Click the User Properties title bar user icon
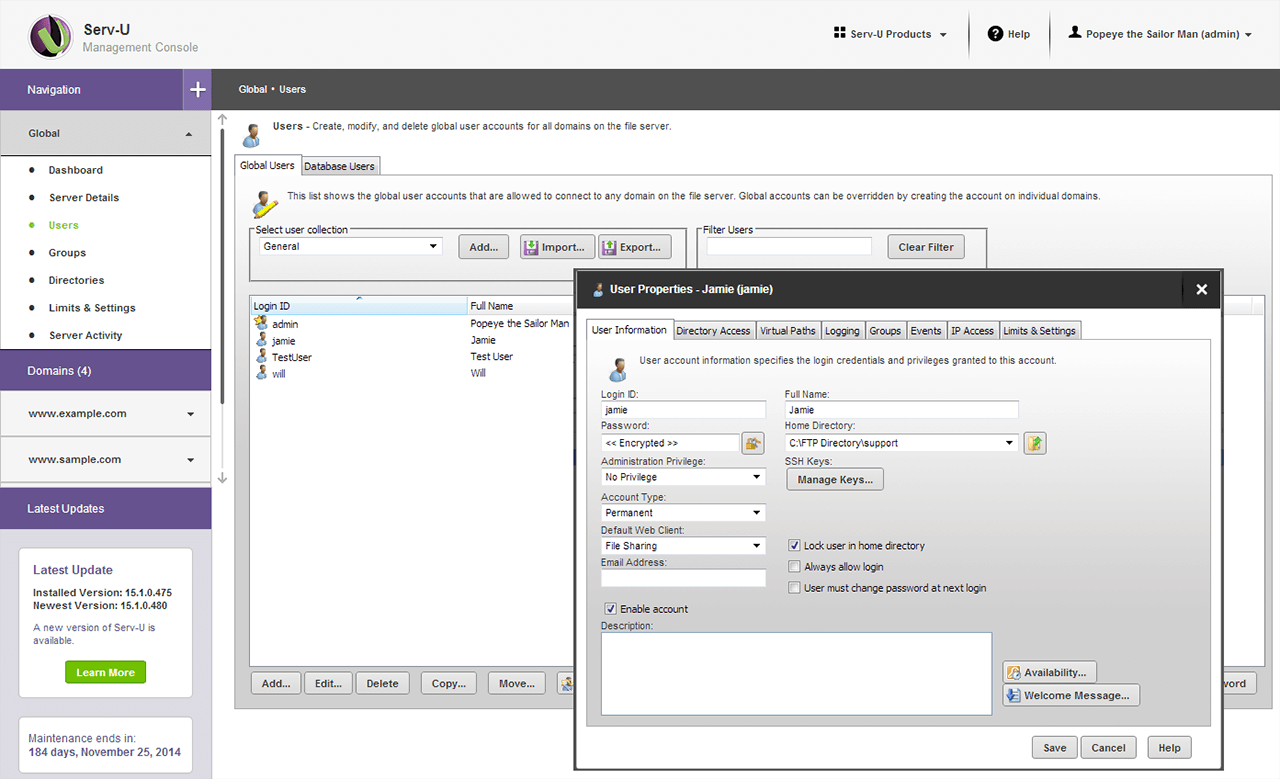 point(598,289)
